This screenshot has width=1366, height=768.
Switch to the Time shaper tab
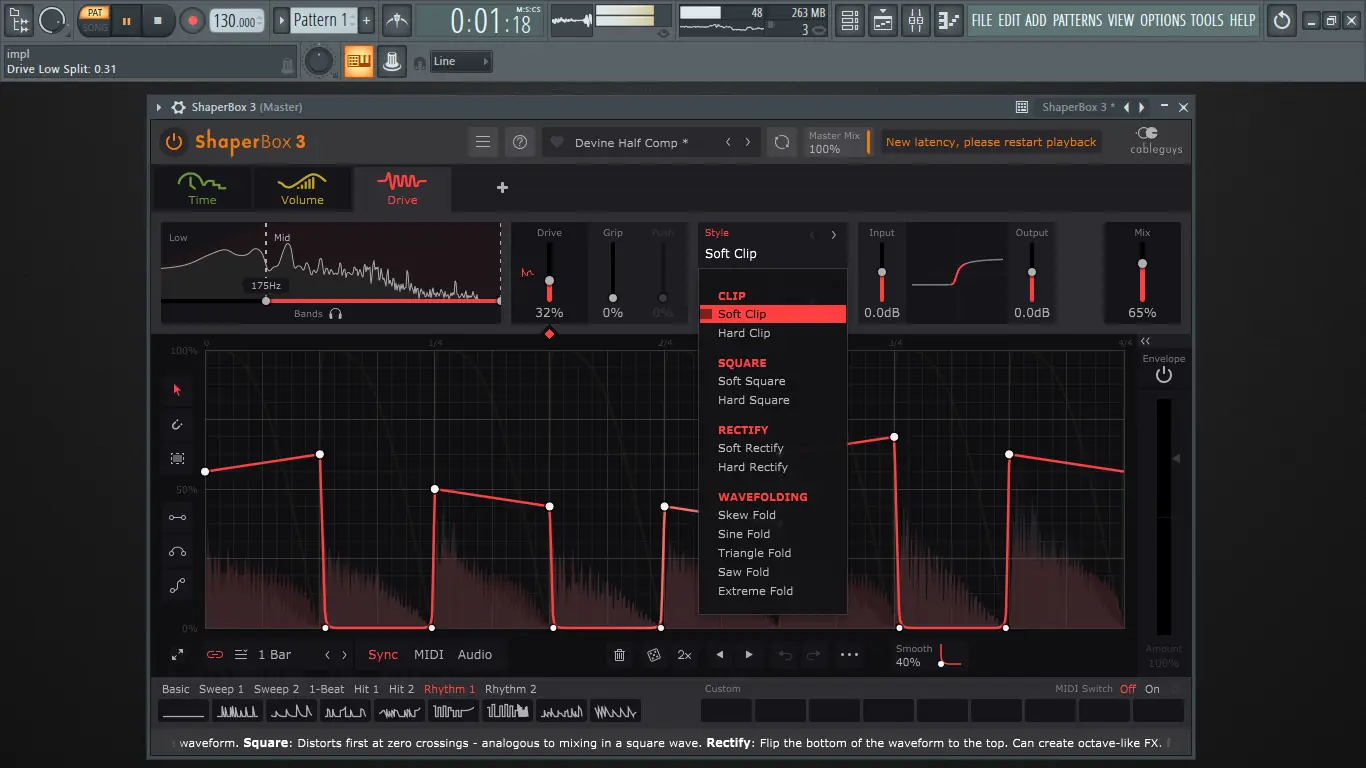point(202,188)
